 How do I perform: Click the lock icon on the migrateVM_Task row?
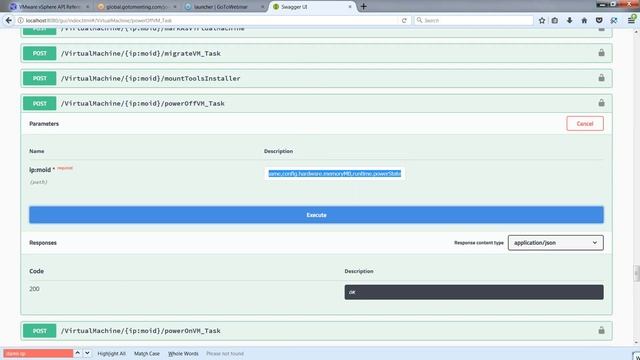tap(601, 53)
